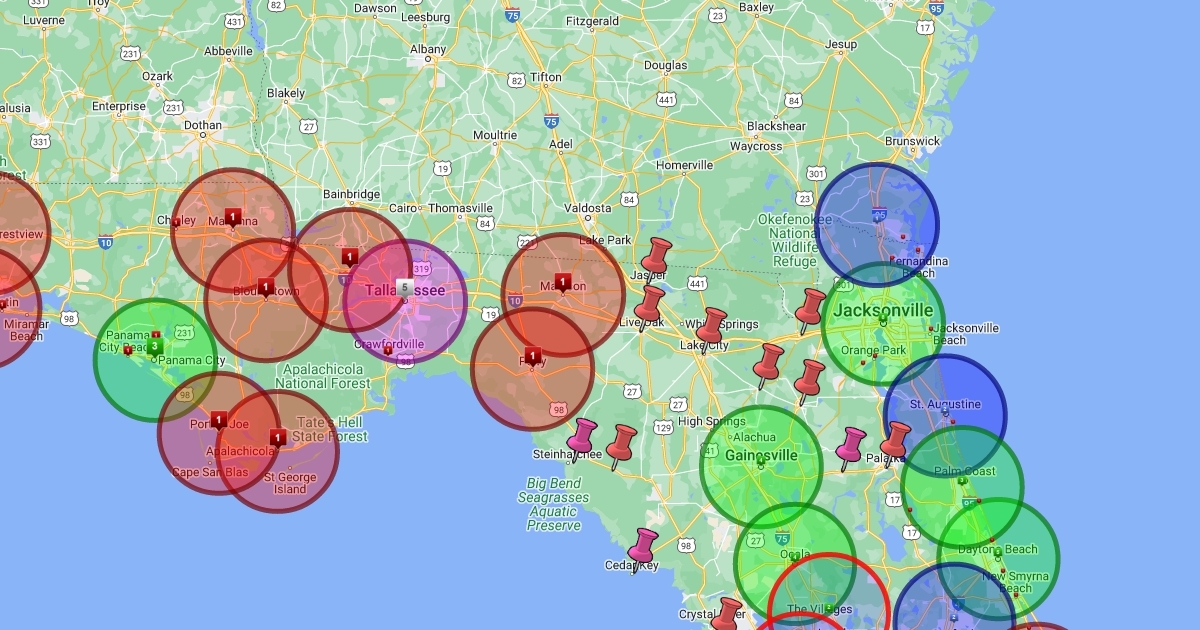Click the pink pushpin at Cedar Key
The width and height of the screenshot is (1200, 630).
pyautogui.click(x=642, y=546)
